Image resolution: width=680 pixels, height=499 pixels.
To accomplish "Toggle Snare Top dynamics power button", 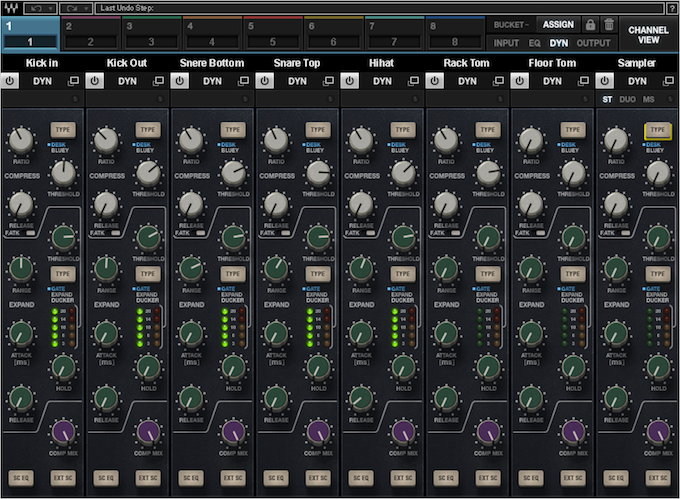I will [265, 81].
